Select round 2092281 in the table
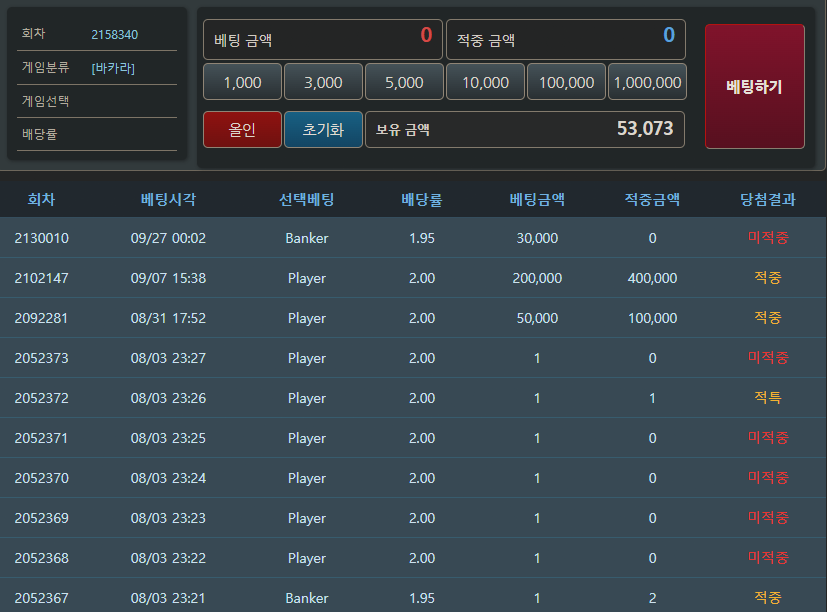Image resolution: width=827 pixels, height=612 pixels. tap(42, 318)
